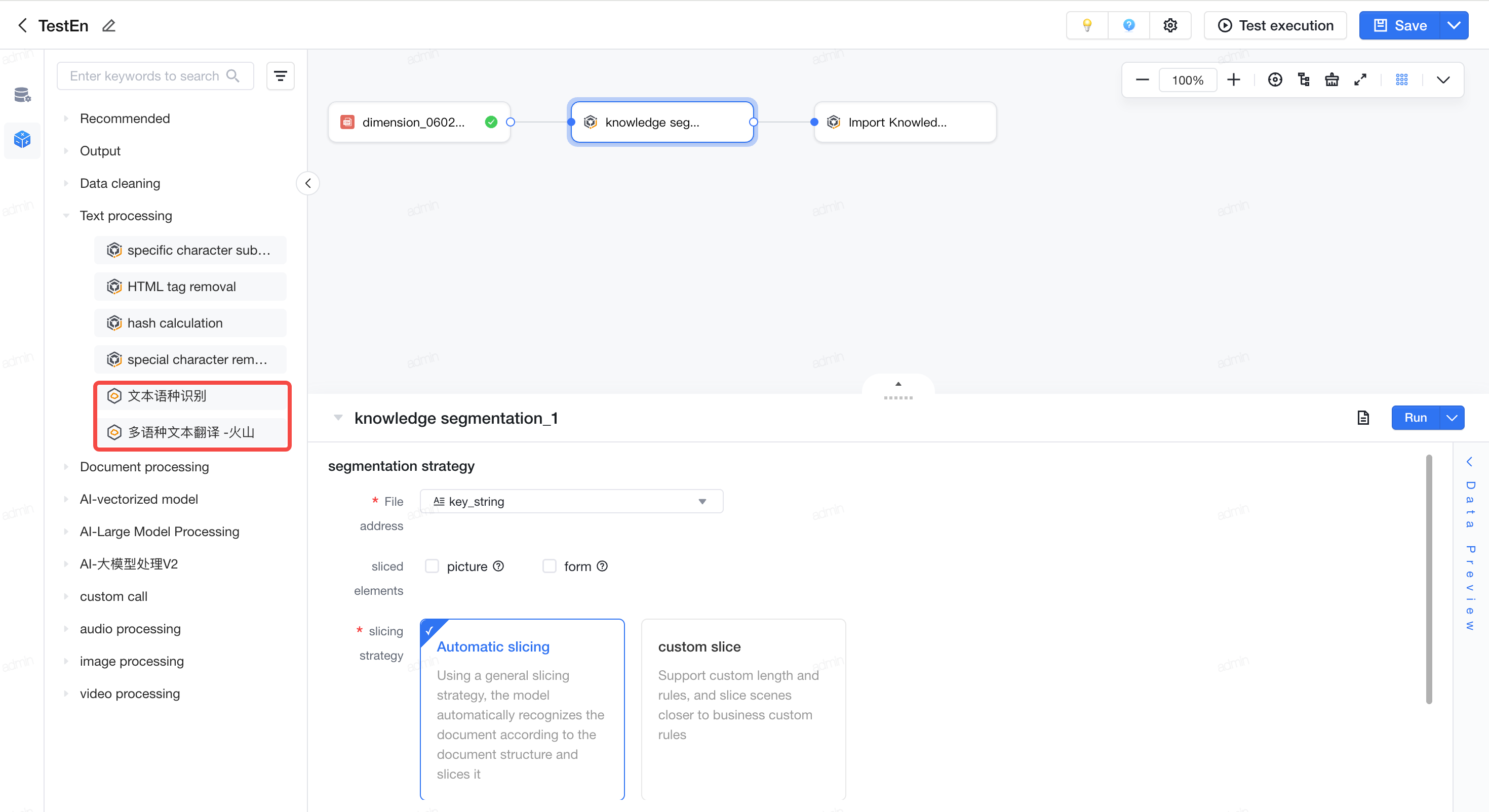This screenshot has height=812, width=1489.
Task: Click the lightbulb tips icon
Action: pos(1087,25)
